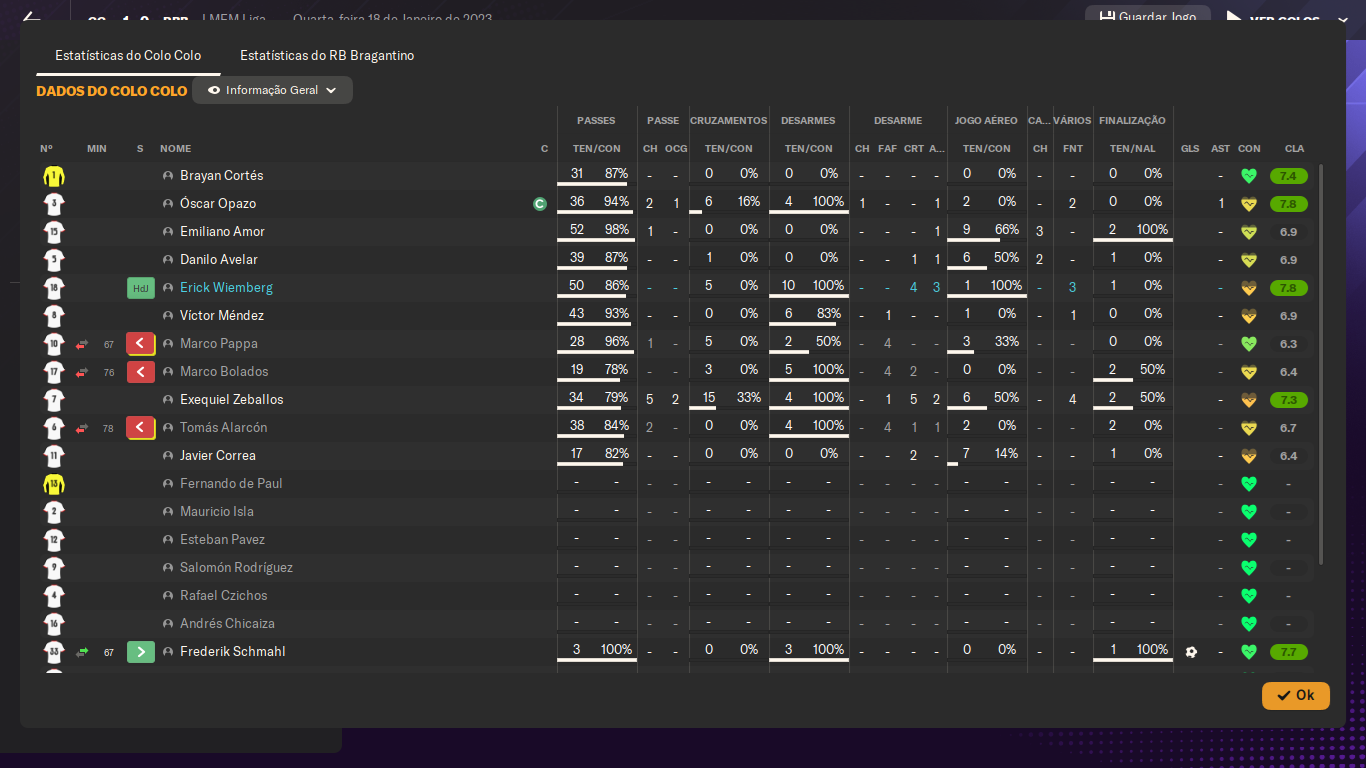Click condition heart icon for Exequiel Zeballos
1366x768 pixels.
click(1248, 400)
